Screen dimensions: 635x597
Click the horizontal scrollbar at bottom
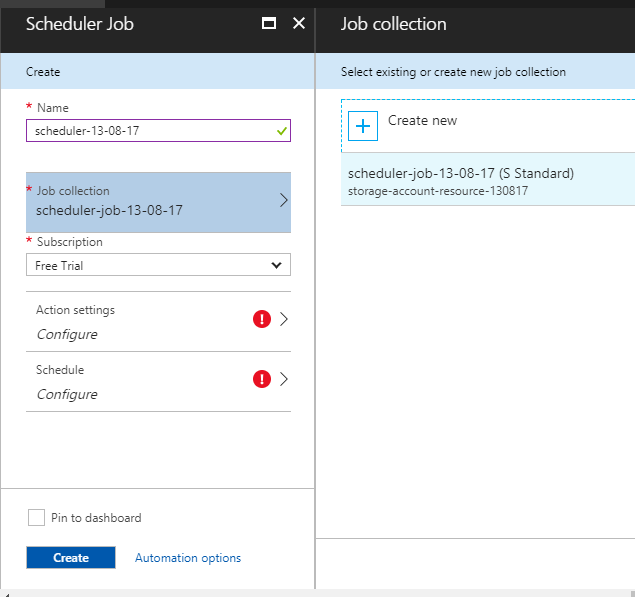point(317,593)
